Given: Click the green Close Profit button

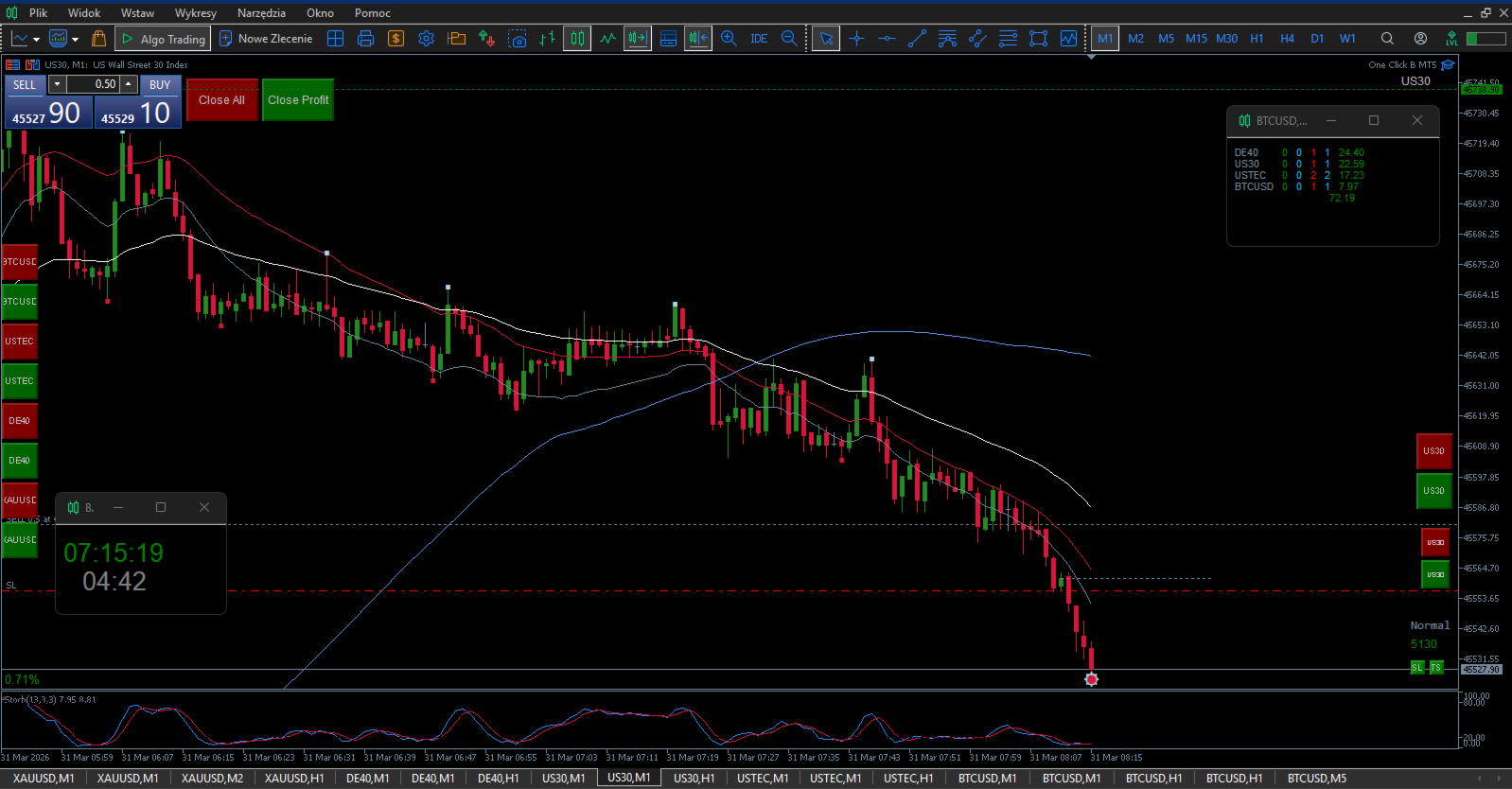Looking at the screenshot, I should click(x=298, y=100).
